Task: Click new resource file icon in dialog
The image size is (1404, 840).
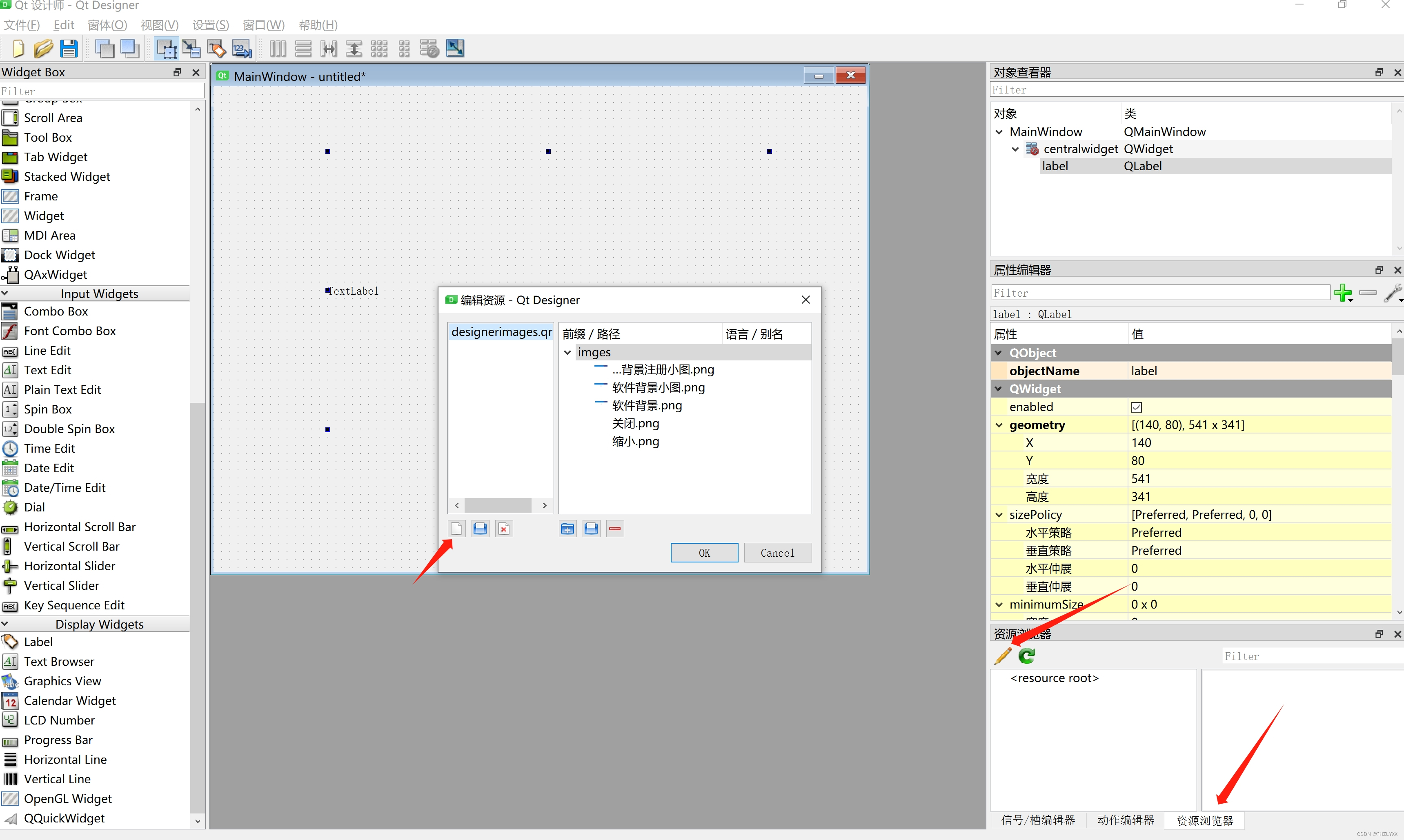Action: (x=456, y=529)
